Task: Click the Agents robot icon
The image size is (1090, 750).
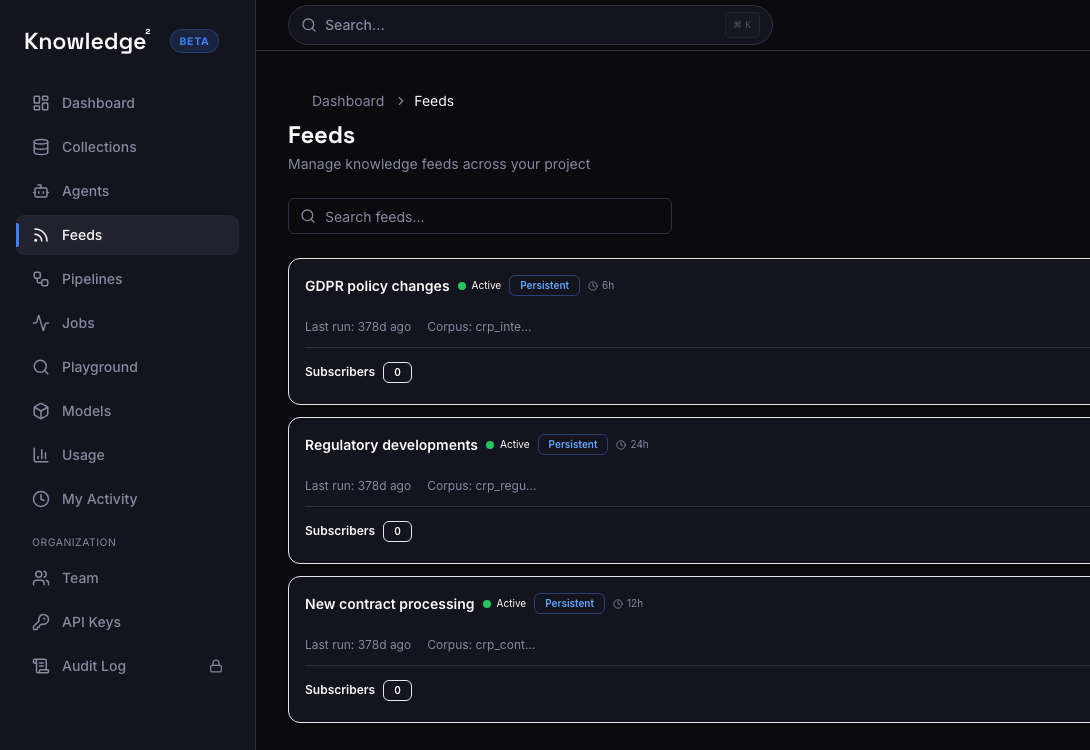Action: (40, 191)
